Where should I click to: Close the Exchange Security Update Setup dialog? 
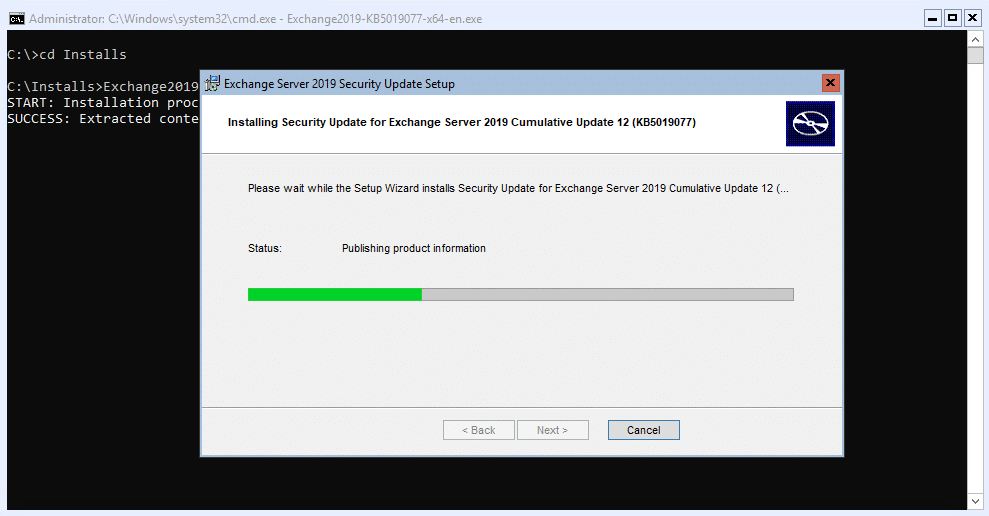pos(830,83)
